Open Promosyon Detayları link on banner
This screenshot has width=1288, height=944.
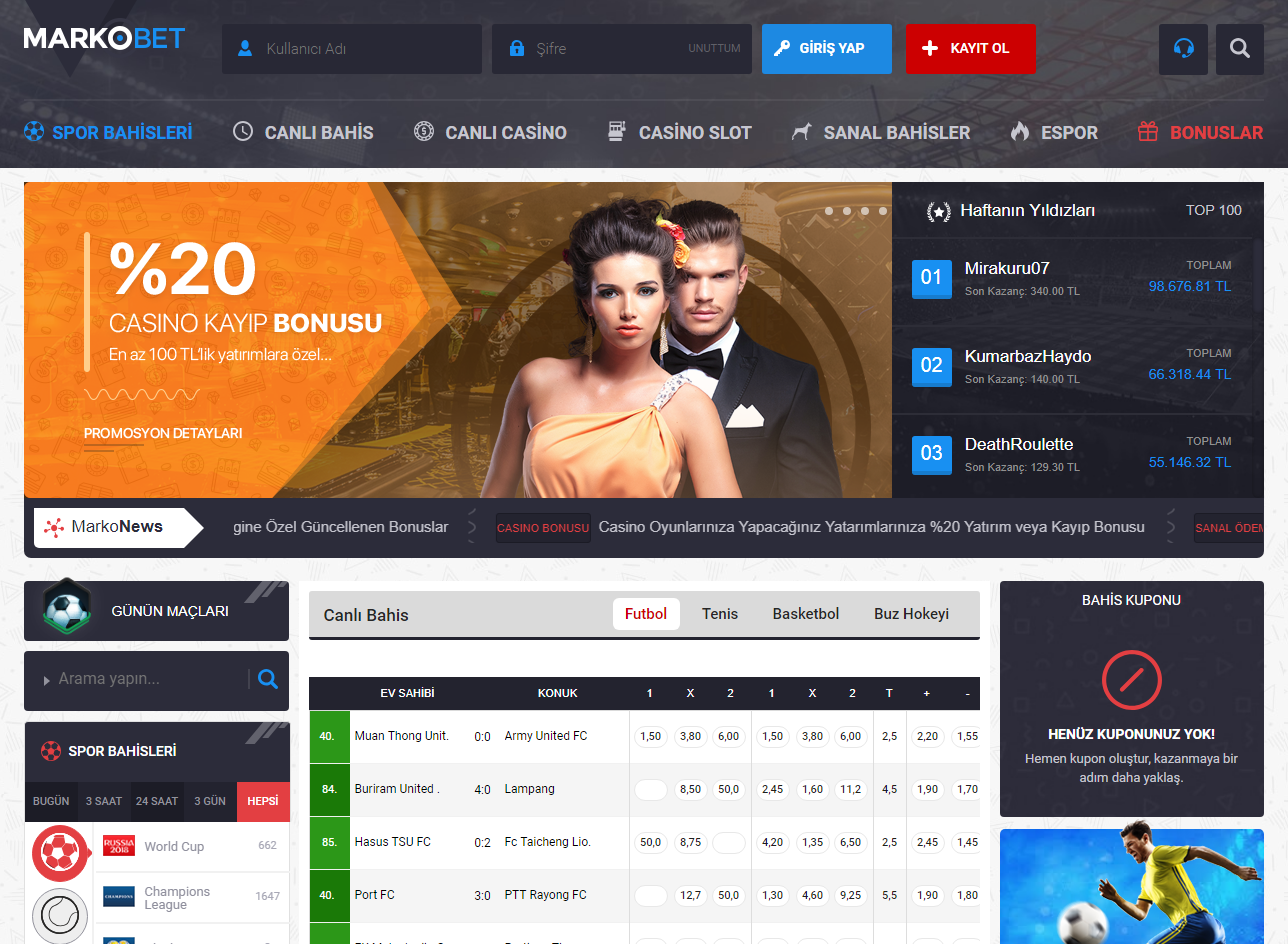point(163,433)
